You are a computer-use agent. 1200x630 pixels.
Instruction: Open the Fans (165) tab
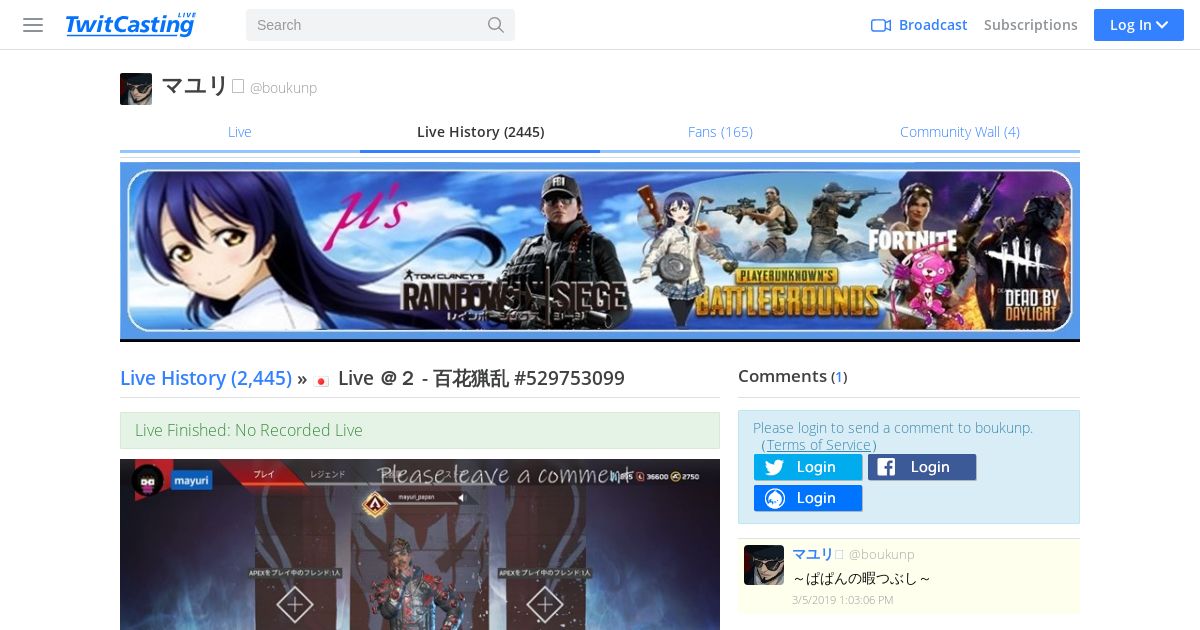pyautogui.click(x=720, y=132)
